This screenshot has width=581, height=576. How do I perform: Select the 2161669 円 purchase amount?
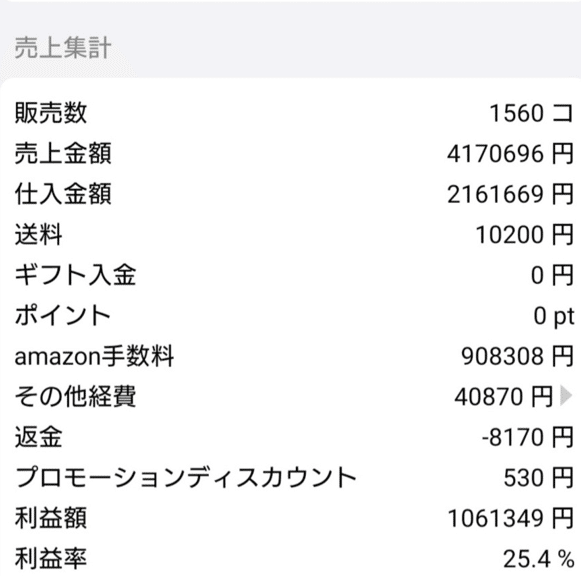click(x=510, y=194)
